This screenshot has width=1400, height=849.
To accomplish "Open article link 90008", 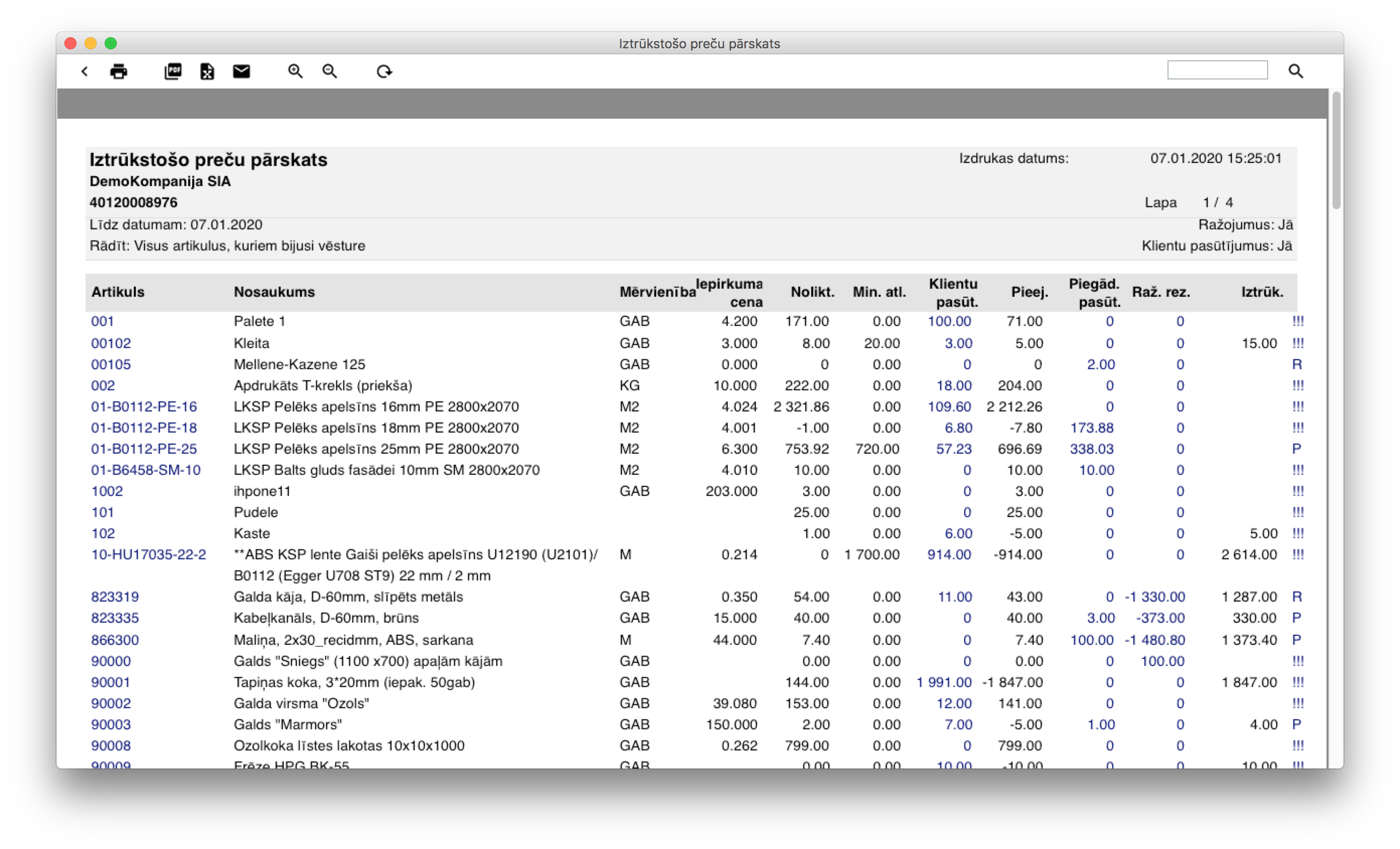I will coord(111,746).
